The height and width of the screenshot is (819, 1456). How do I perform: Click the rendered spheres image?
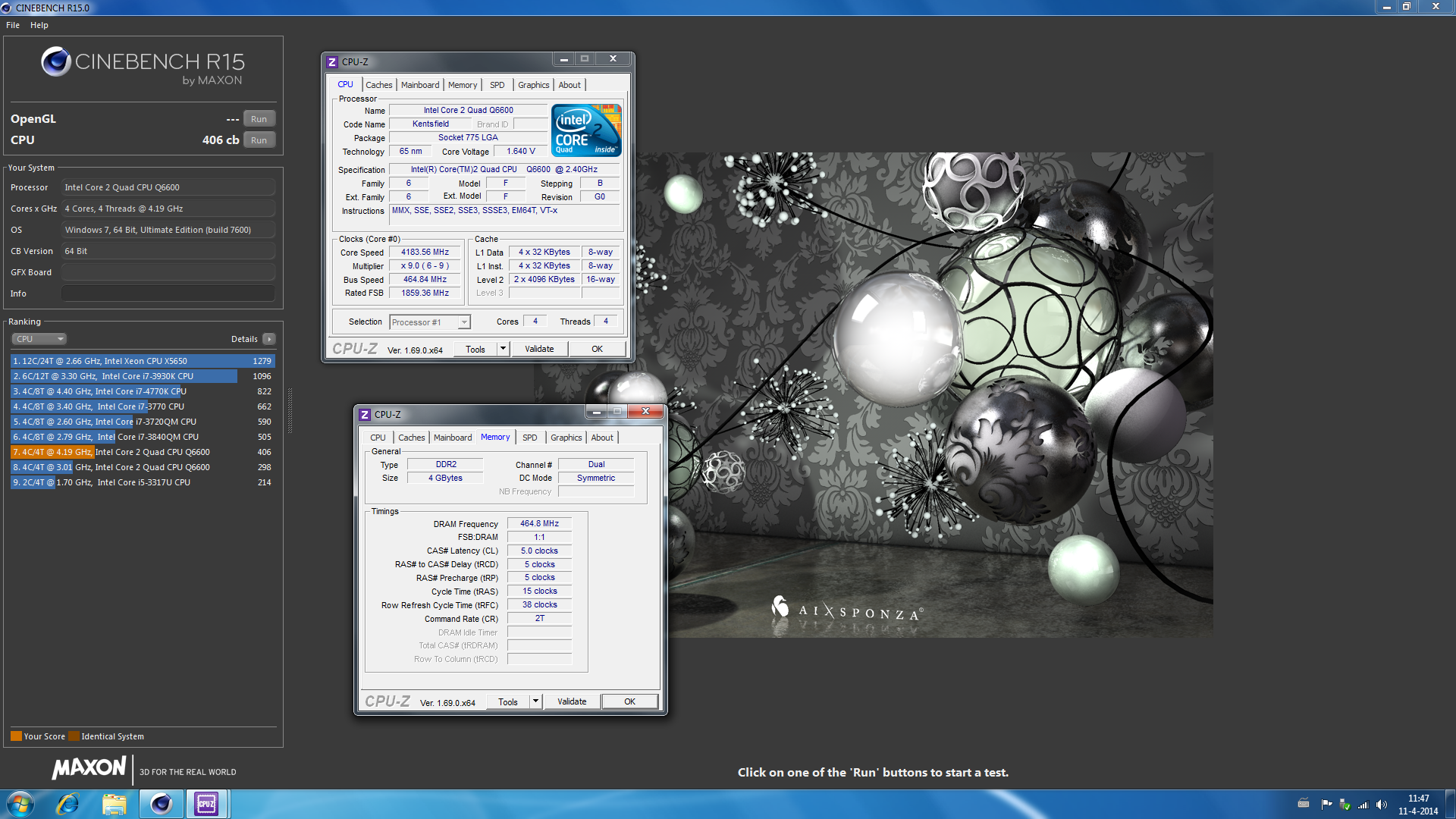point(874,395)
